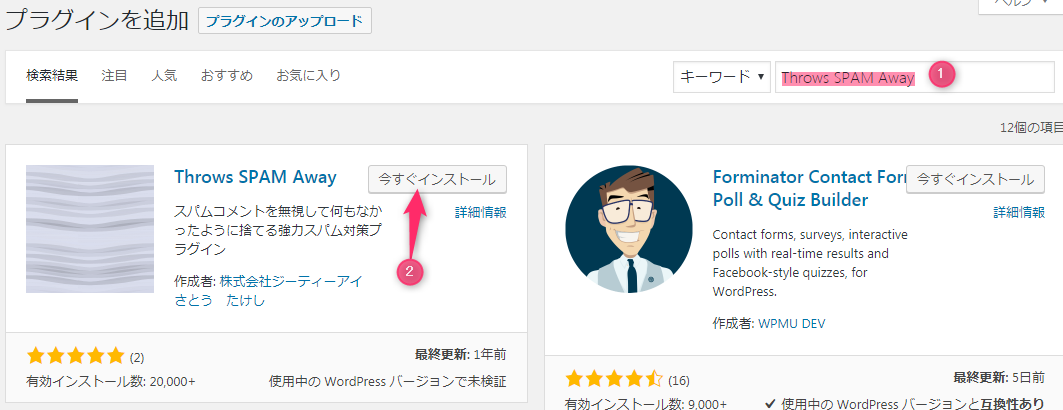Click the Forminator plugin avatar icon
The height and width of the screenshot is (410, 1063).
tap(629, 229)
